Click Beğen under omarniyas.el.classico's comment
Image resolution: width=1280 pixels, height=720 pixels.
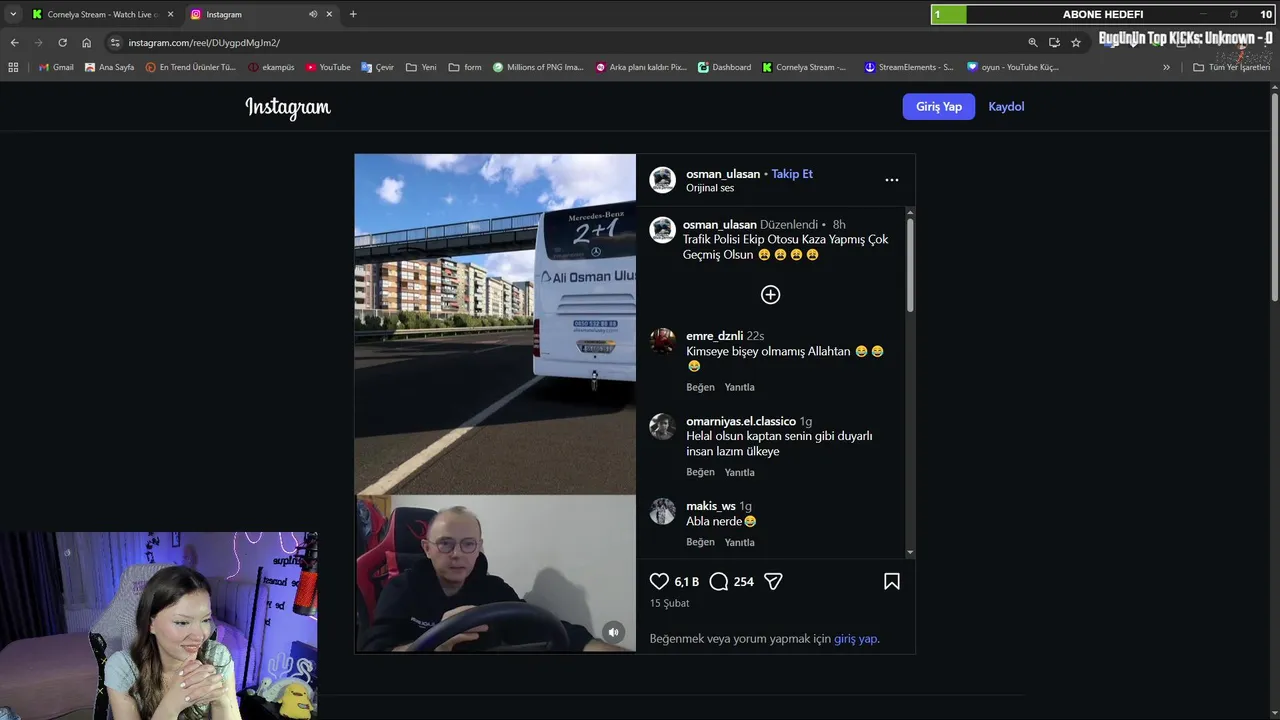pos(700,472)
